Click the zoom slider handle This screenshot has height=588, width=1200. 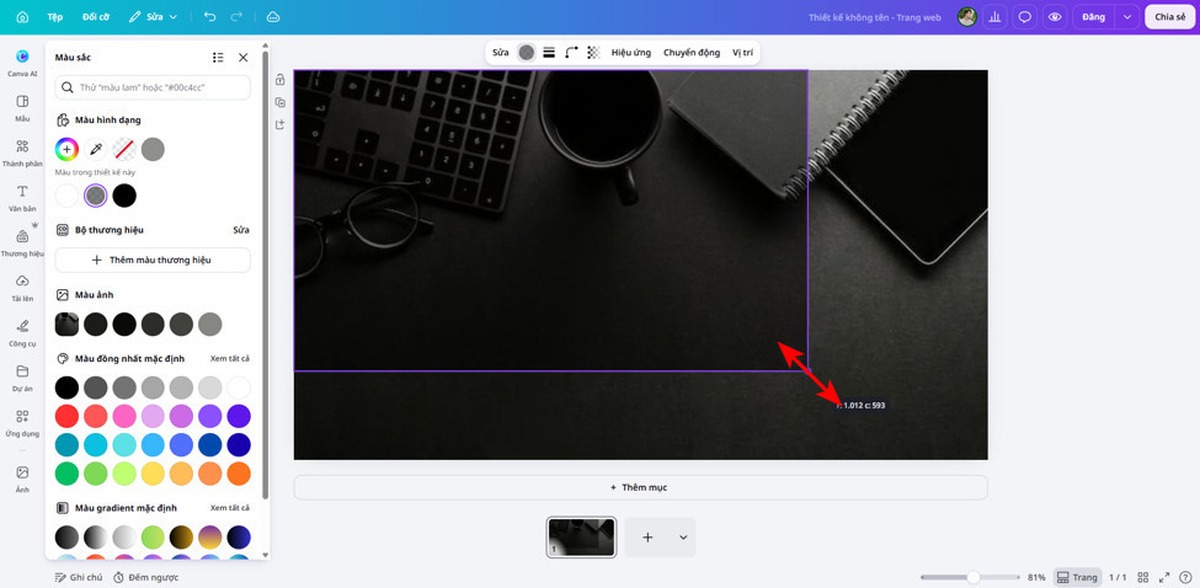(x=973, y=577)
